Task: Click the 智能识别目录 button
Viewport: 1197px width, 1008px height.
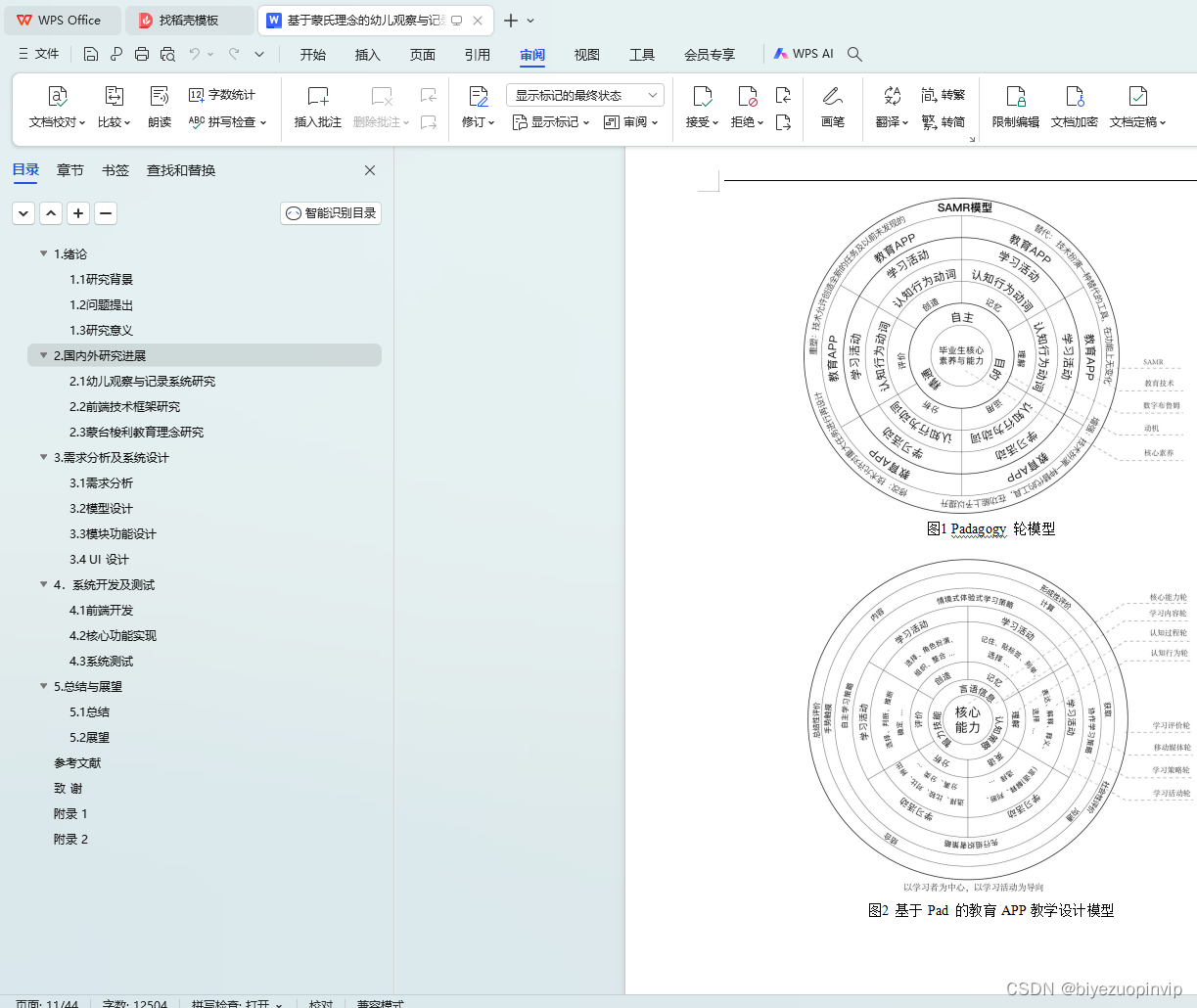Action: click(x=331, y=212)
